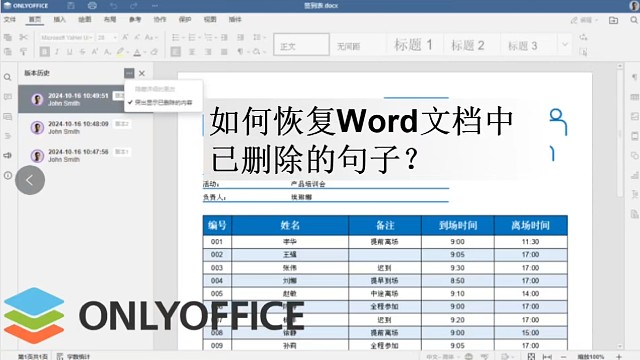The image size is (640, 360).
Task: Apply the 标题 1 heading style
Action: 414,44
